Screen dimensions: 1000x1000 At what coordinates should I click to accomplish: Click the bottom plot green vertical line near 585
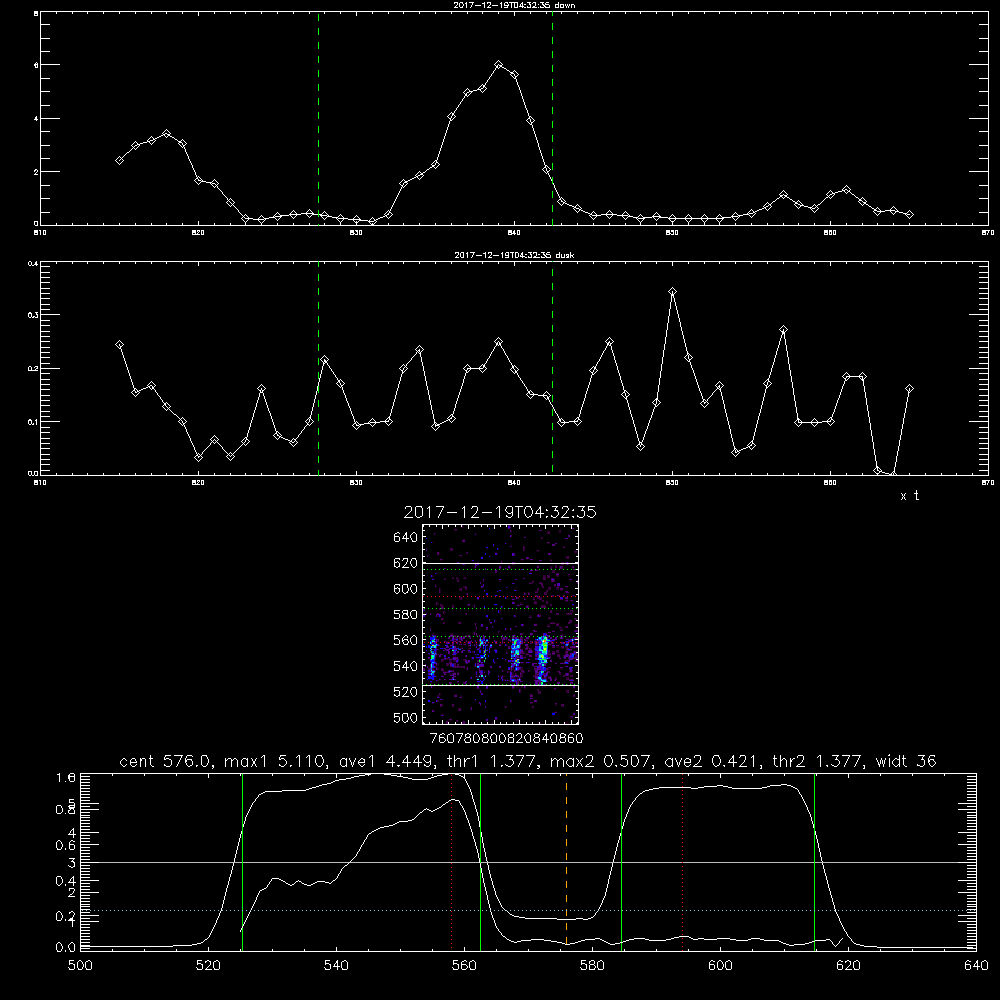click(x=621, y=861)
